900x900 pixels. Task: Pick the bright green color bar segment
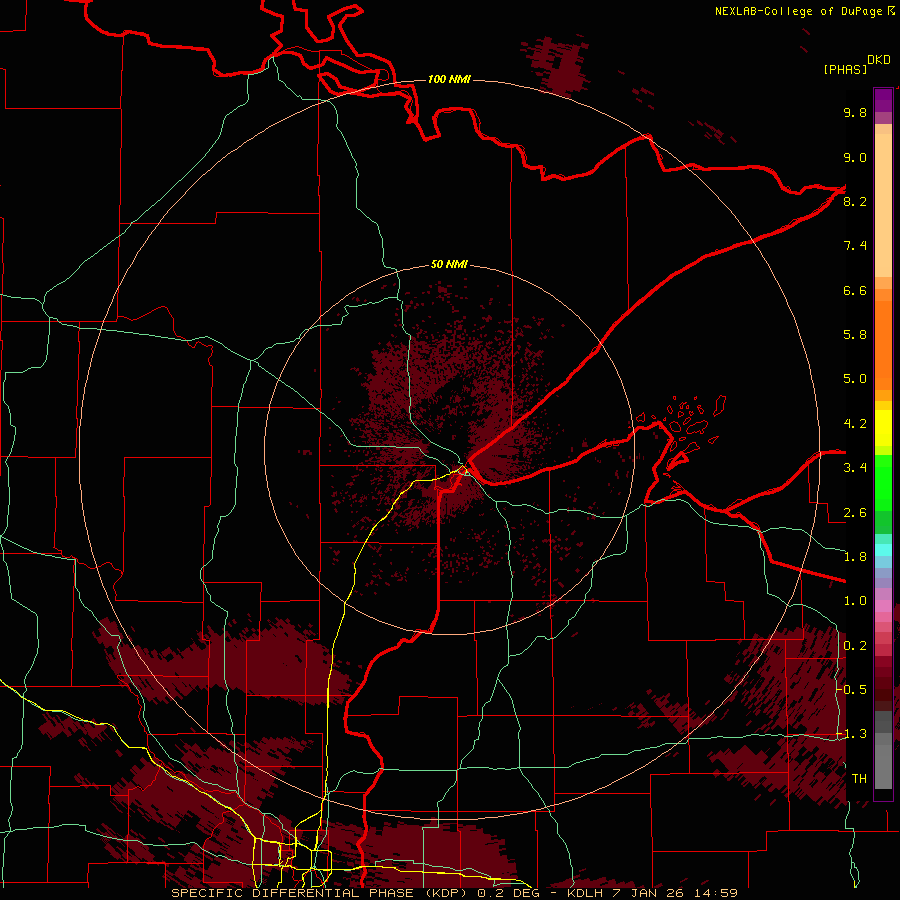[x=883, y=483]
